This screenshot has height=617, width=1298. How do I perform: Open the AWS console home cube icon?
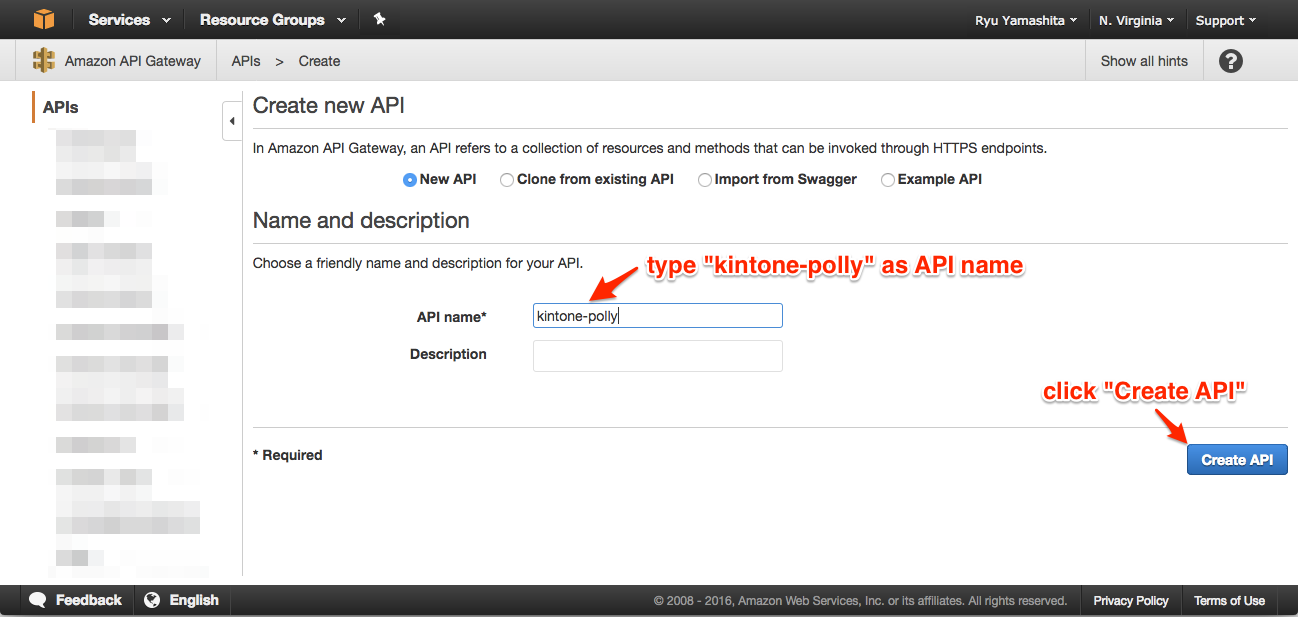[43, 19]
